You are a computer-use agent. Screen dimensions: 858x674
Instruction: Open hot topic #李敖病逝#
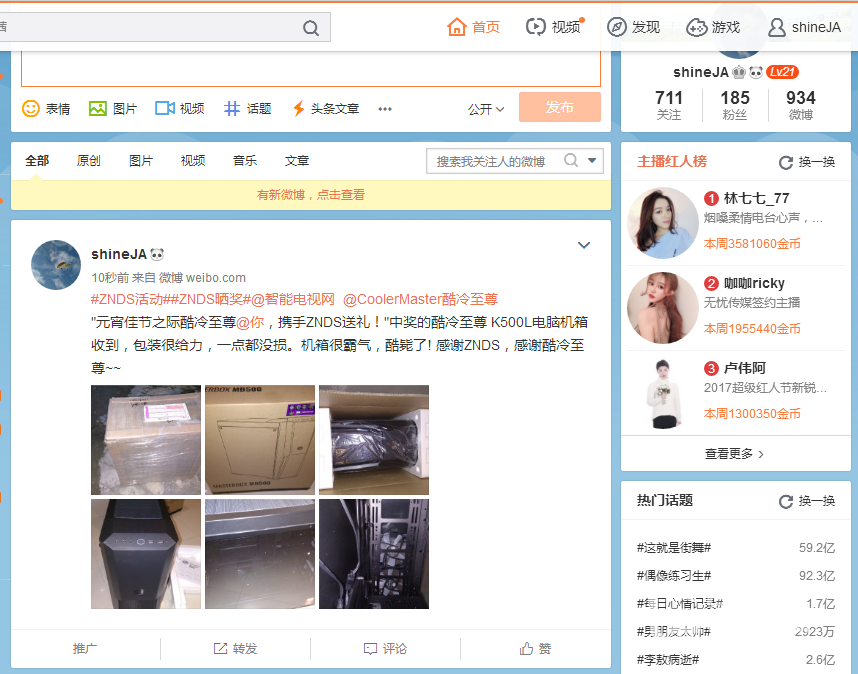point(668,660)
